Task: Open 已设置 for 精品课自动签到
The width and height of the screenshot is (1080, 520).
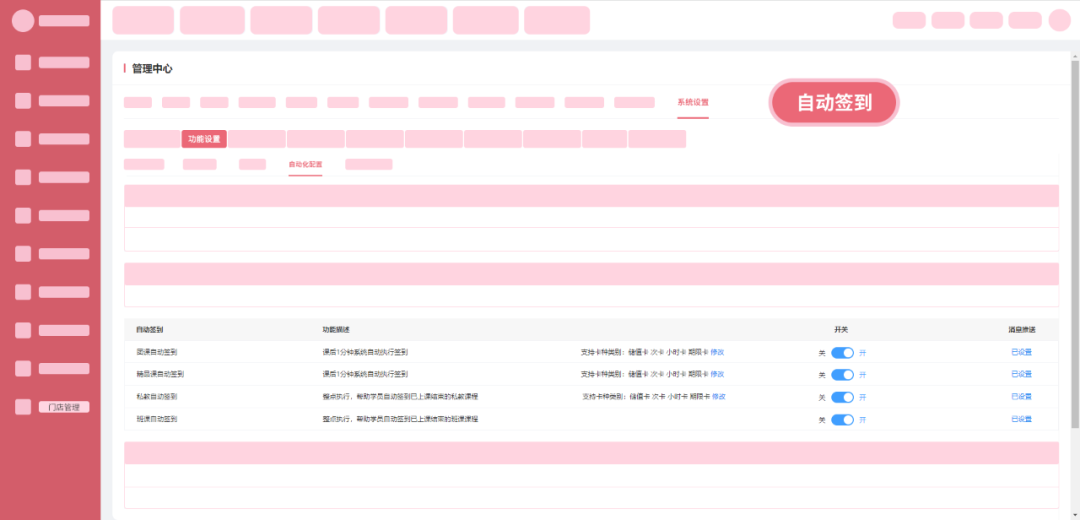Action: tap(1021, 374)
